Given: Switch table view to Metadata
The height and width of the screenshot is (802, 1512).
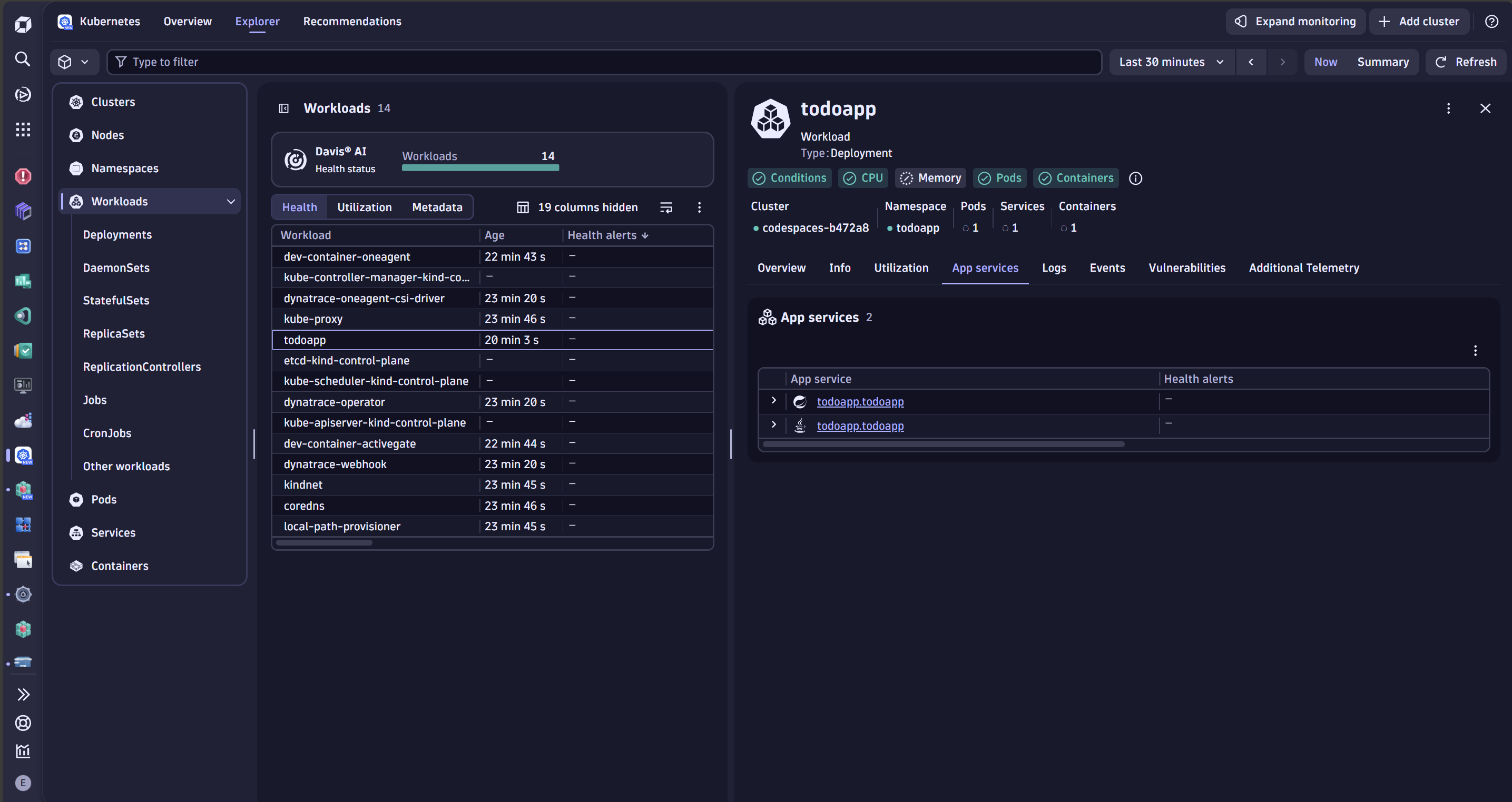Looking at the screenshot, I should point(437,207).
